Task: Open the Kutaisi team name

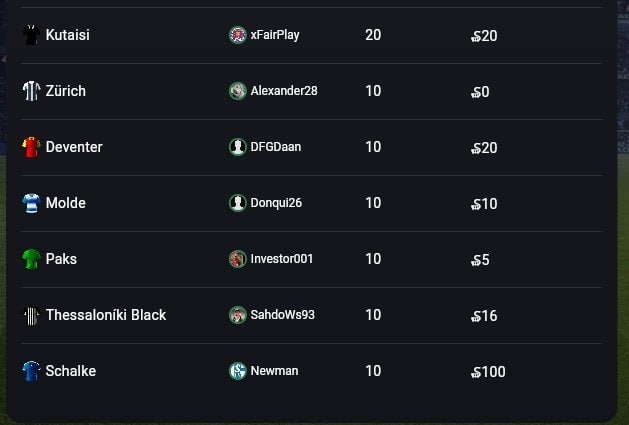Action: (x=68, y=35)
